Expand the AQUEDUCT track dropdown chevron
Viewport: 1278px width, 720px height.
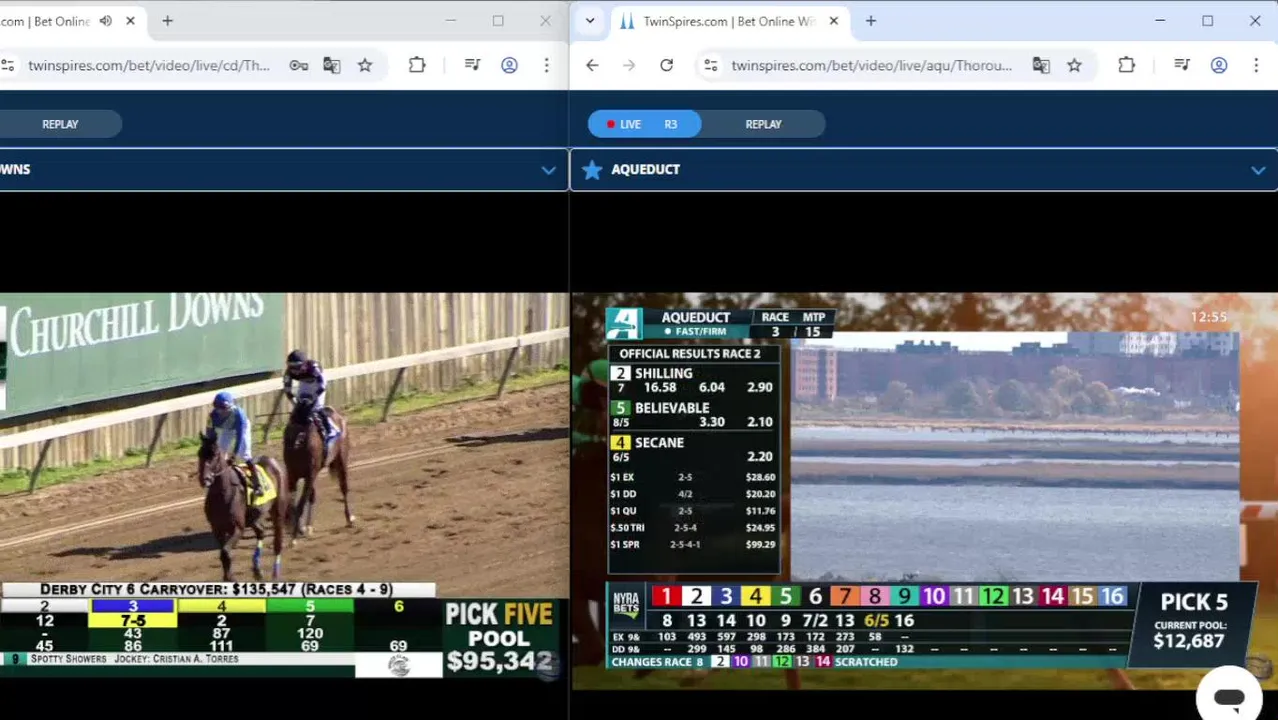(x=1258, y=170)
